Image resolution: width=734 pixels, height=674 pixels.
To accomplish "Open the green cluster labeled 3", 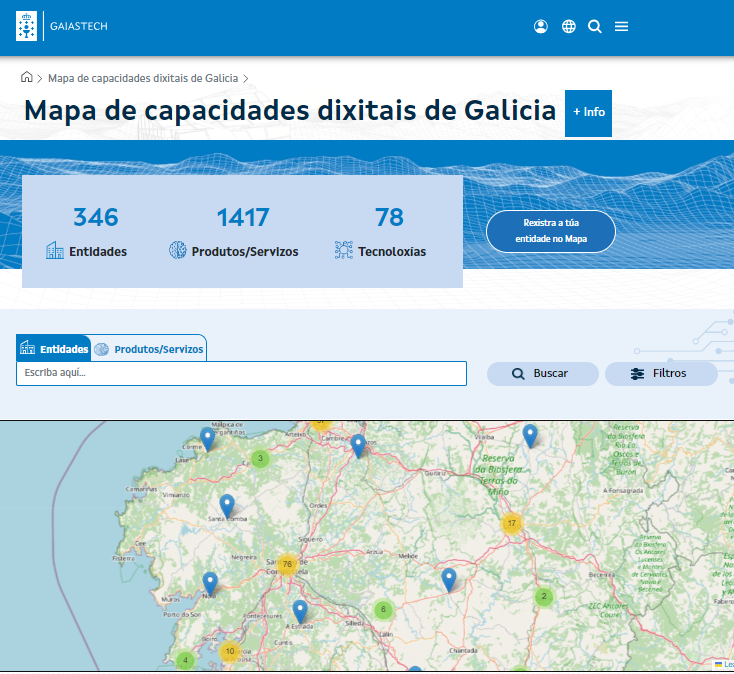I will point(260,458).
